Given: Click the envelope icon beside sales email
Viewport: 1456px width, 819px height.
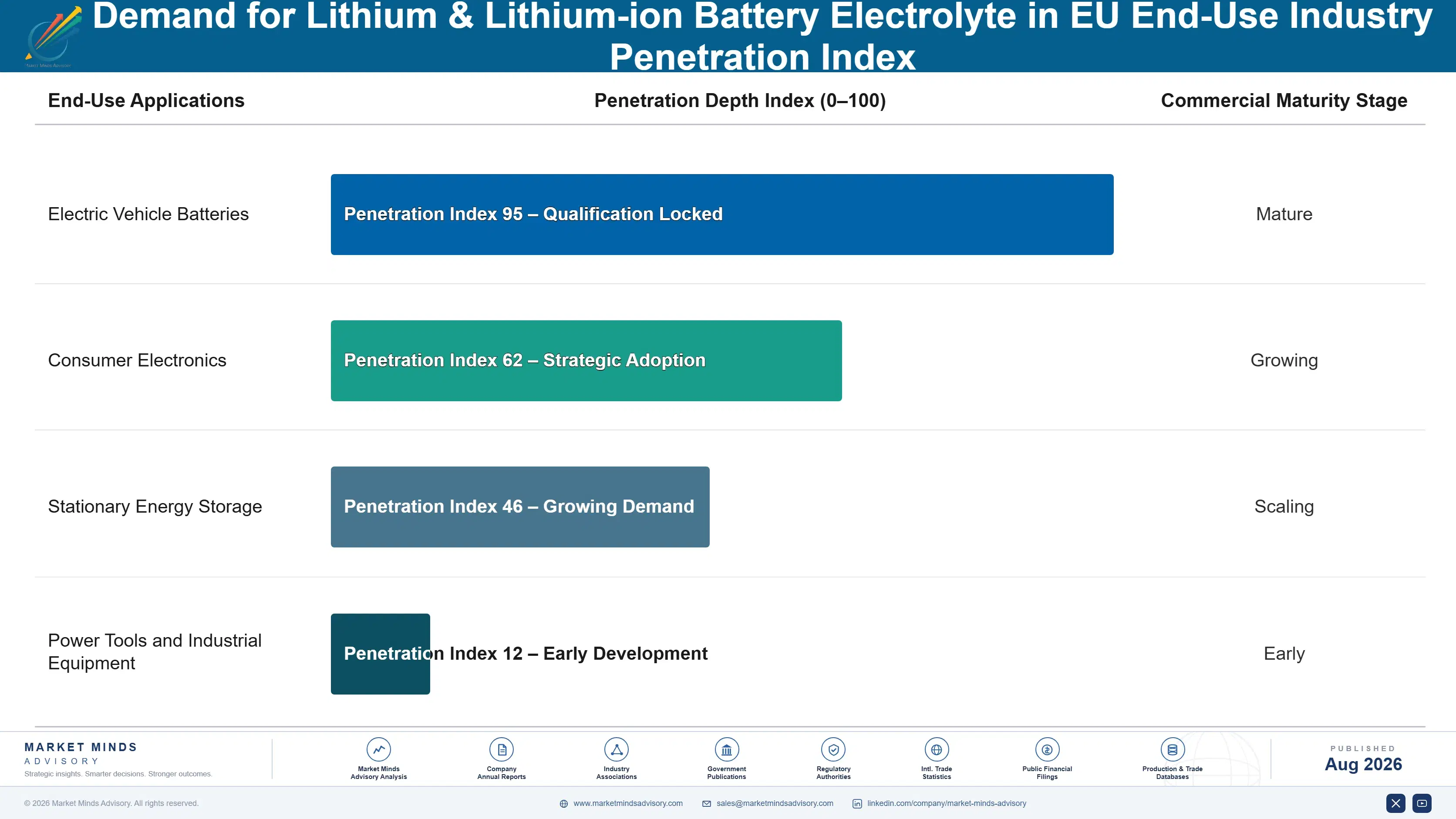Looking at the screenshot, I should pyautogui.click(x=707, y=804).
